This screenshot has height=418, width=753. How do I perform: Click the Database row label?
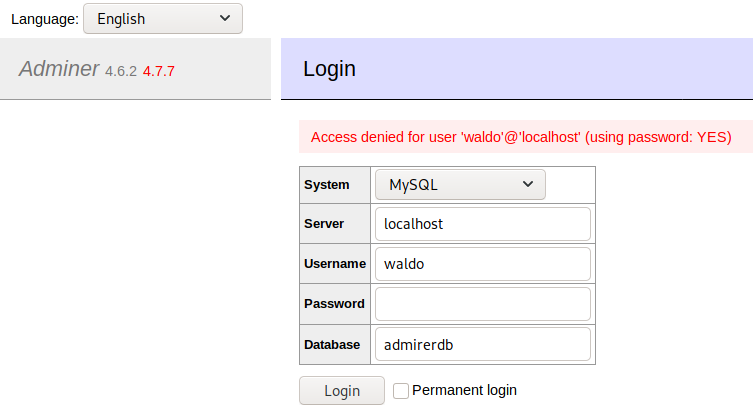coord(332,344)
